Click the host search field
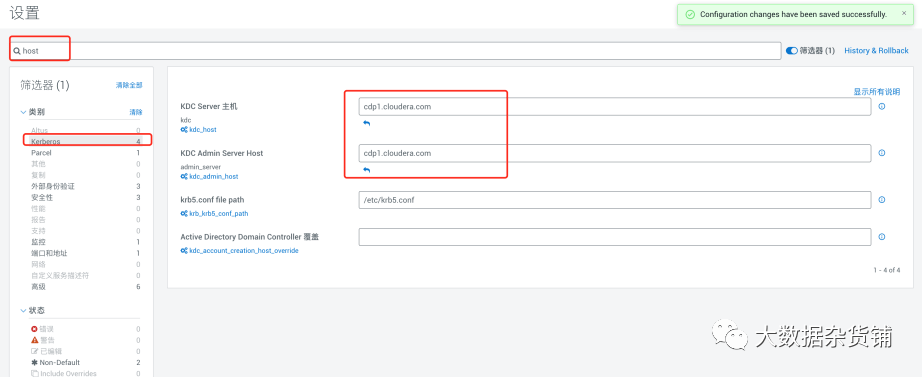Screen dimensions: 922x377 pyautogui.click(x=396, y=51)
